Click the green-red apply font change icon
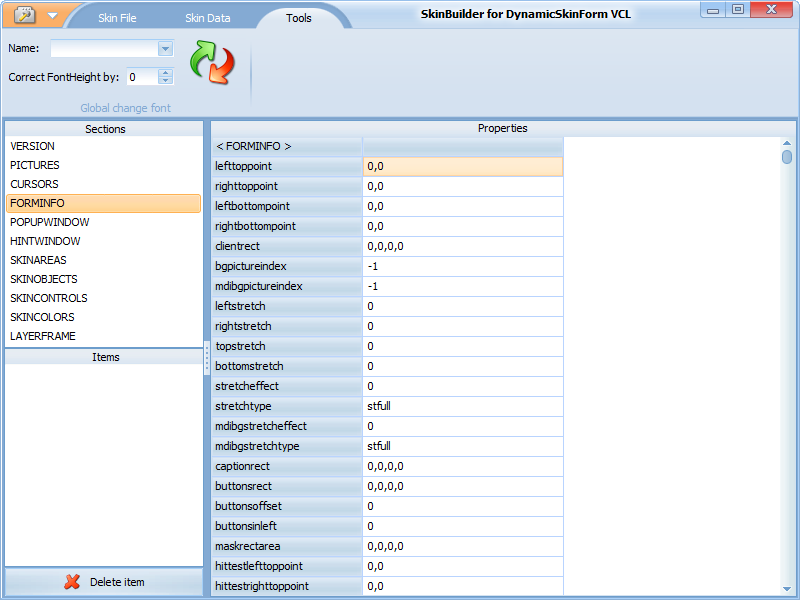Screen dimensions: 800x600 [212, 63]
